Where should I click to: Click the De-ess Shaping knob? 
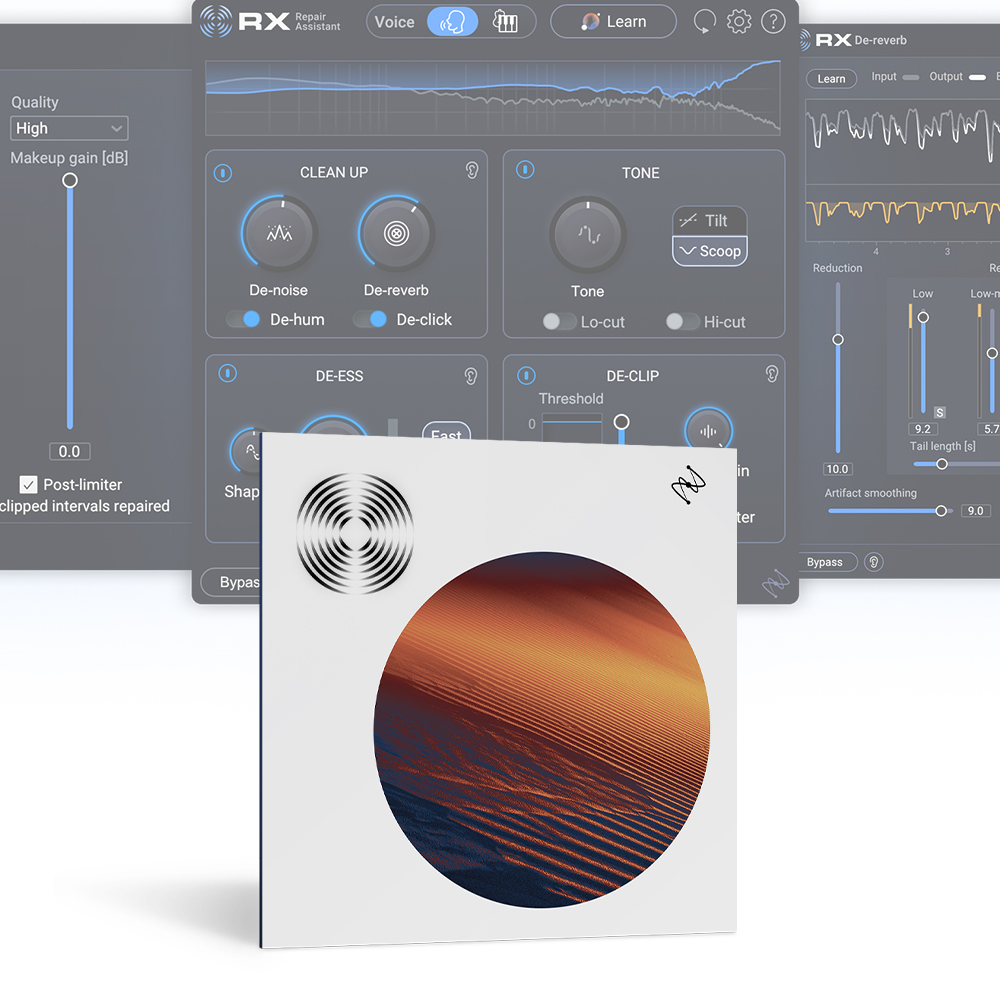pyautogui.click(x=246, y=450)
